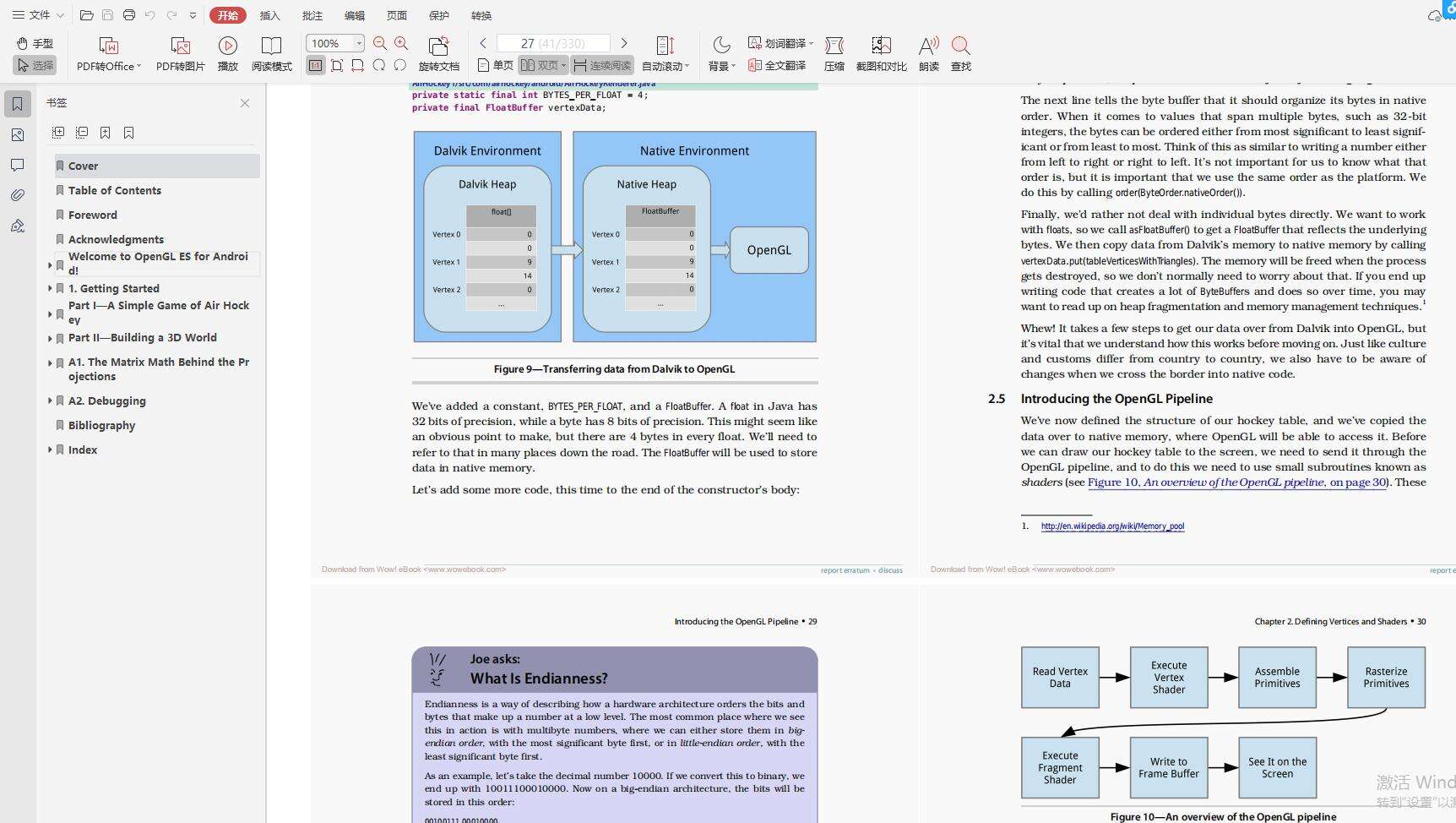Select the 保护 ribbon tab

tap(438, 15)
